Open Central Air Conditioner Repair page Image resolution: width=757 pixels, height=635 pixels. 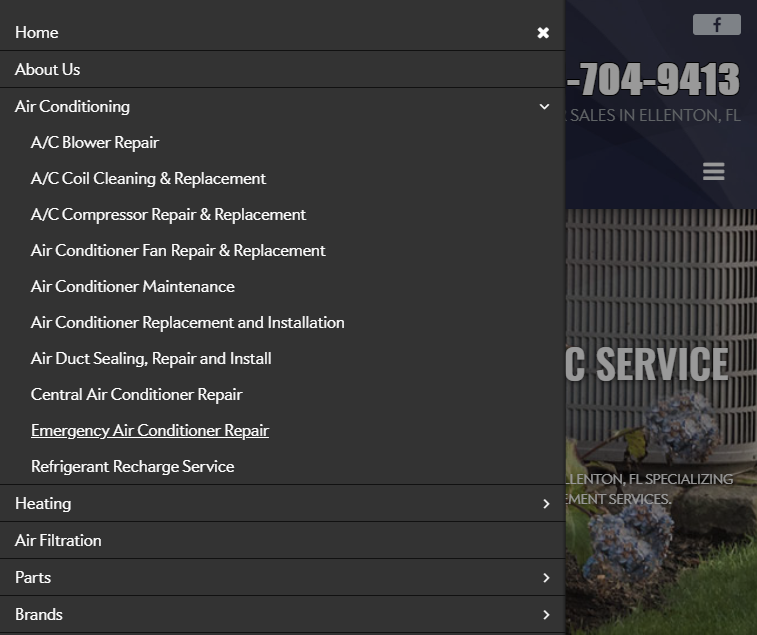(137, 395)
